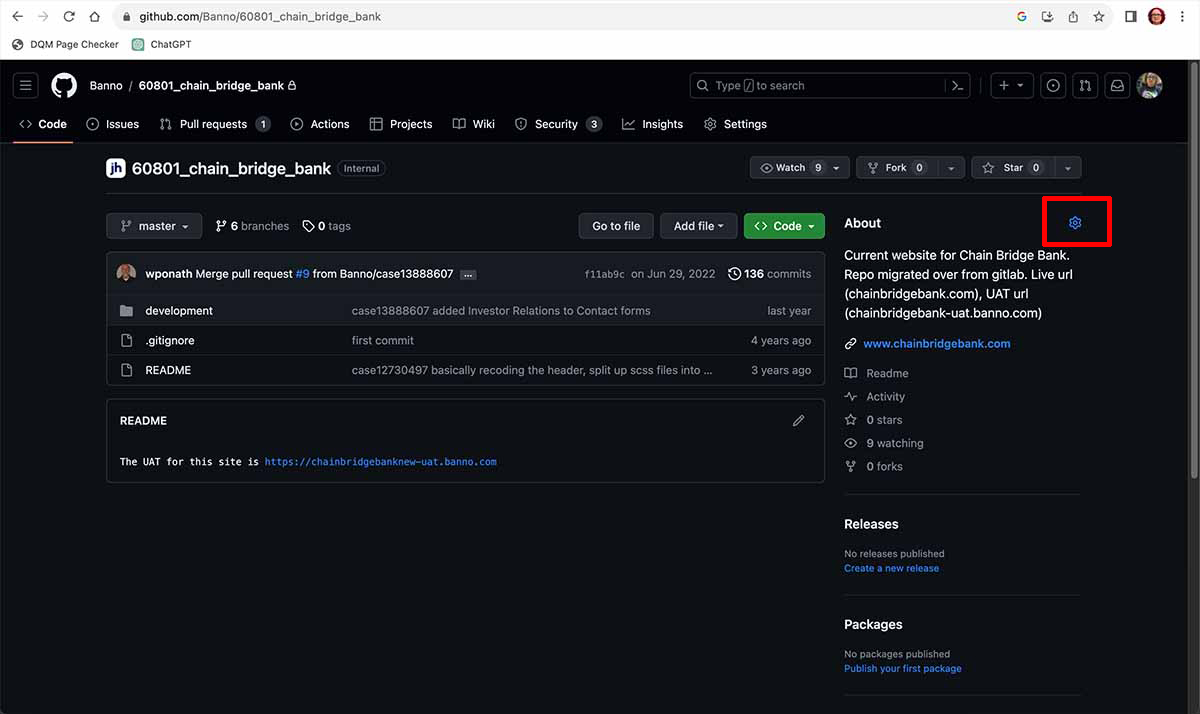The width and height of the screenshot is (1200, 714).
Task: Open notifications inbox icon
Action: tap(1117, 86)
